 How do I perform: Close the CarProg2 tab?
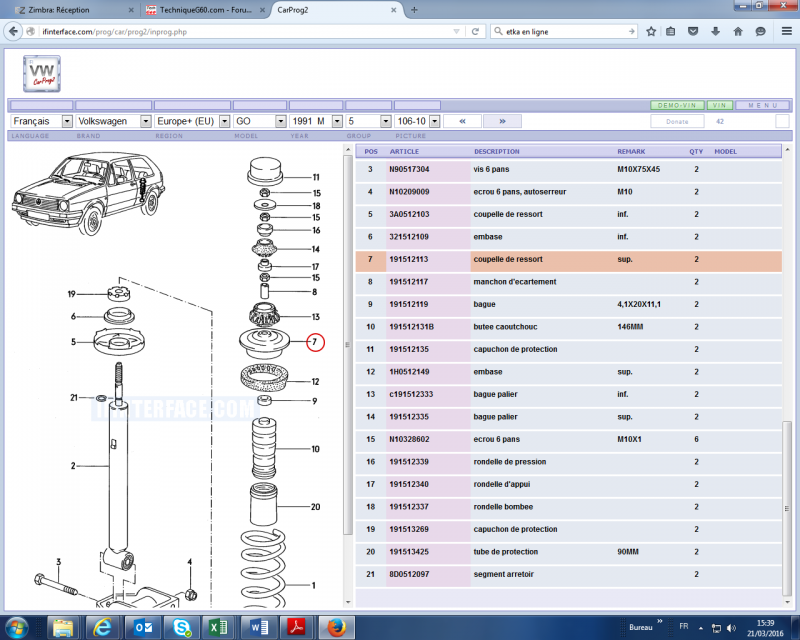[x=393, y=10]
